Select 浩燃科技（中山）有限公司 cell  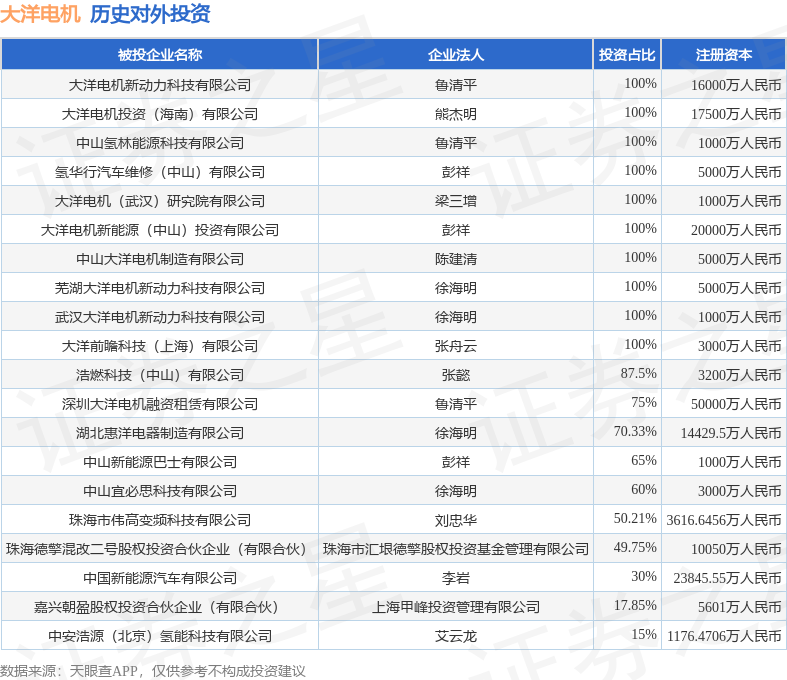[160, 375]
